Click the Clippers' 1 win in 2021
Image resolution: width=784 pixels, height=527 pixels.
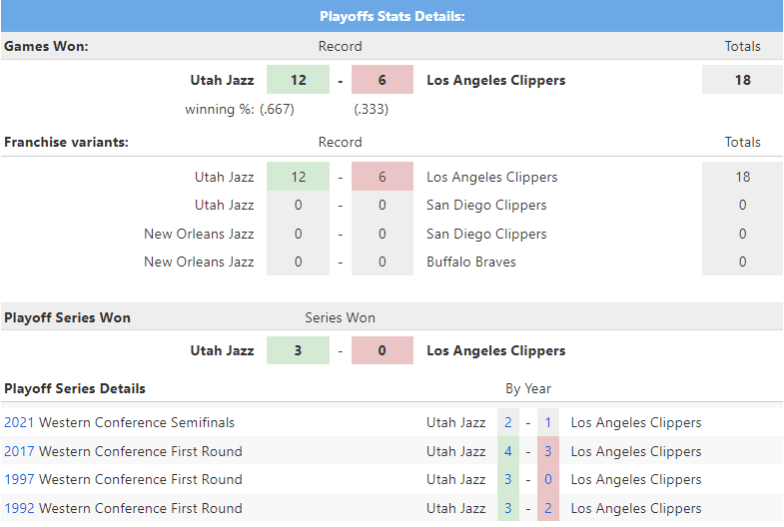coord(548,423)
